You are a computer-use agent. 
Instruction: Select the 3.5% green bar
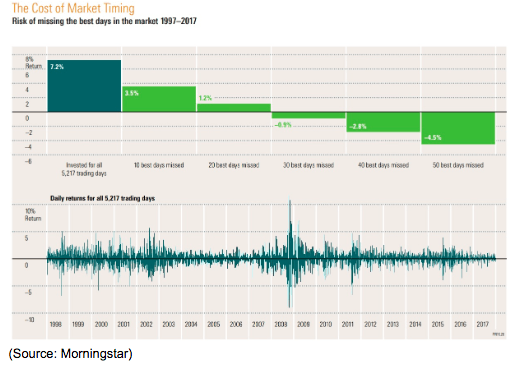point(159,99)
